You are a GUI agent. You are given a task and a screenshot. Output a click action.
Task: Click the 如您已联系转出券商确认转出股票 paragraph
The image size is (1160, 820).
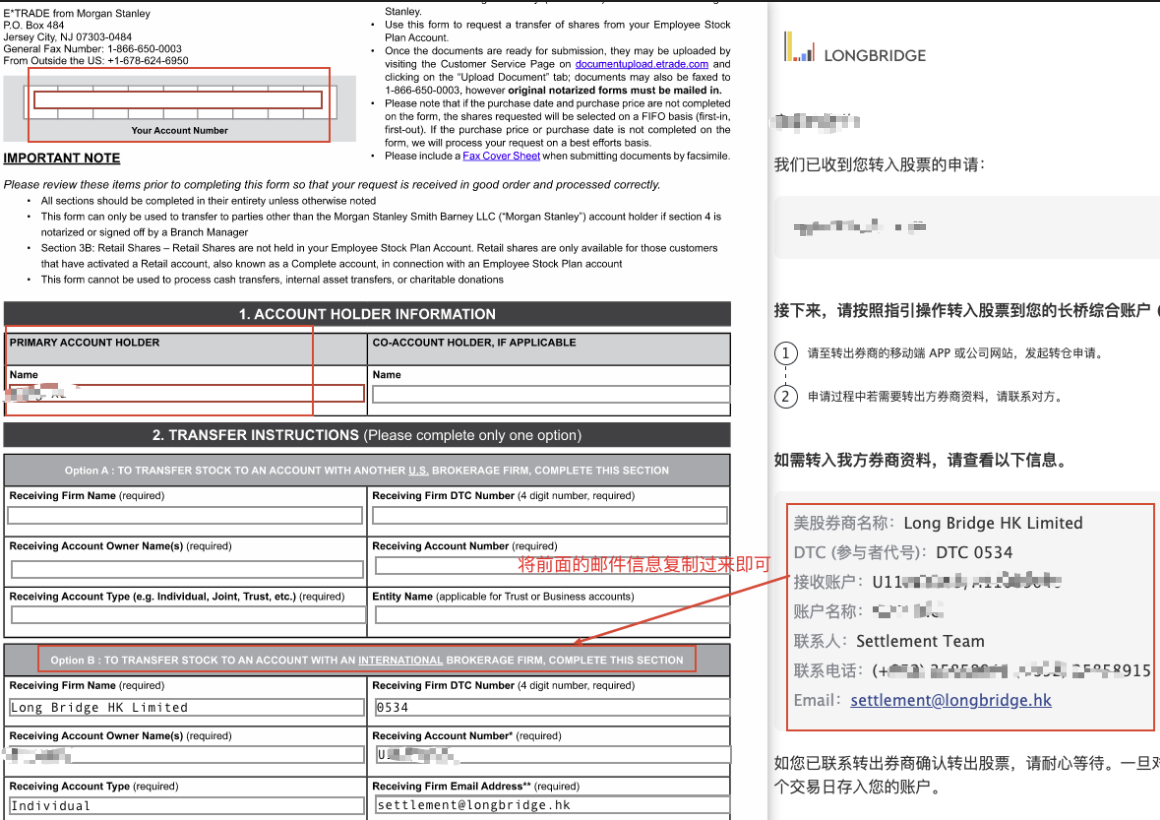coord(966,774)
